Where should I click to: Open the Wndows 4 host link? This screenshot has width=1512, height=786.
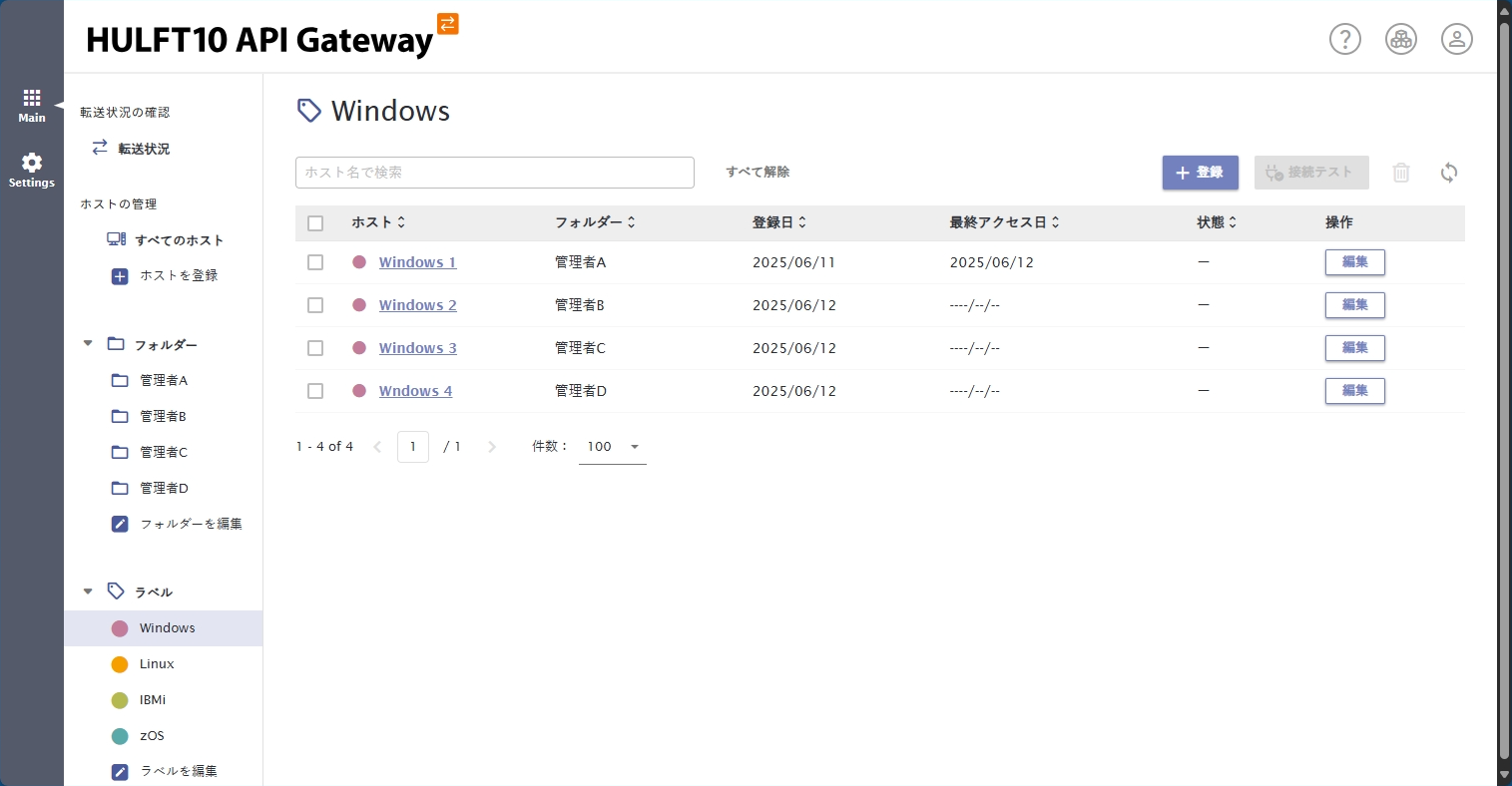(415, 391)
